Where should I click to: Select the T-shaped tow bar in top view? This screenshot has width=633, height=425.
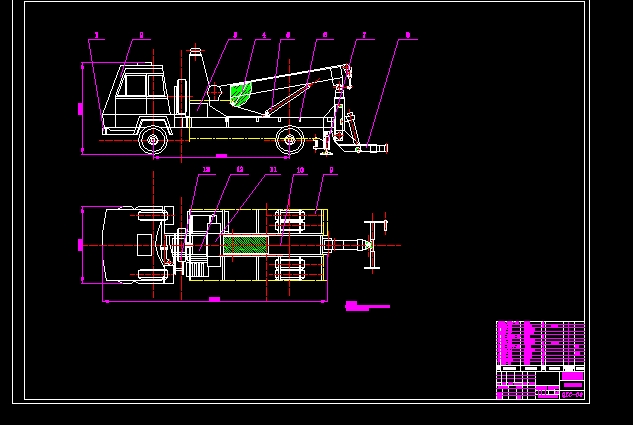coord(372,245)
